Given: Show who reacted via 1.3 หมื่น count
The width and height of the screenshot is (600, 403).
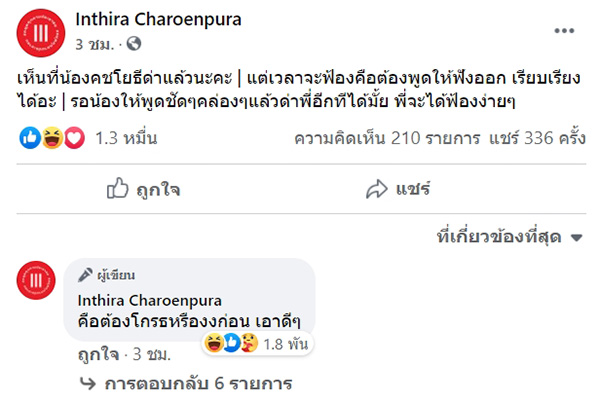Looking at the screenshot, I should 118,138.
